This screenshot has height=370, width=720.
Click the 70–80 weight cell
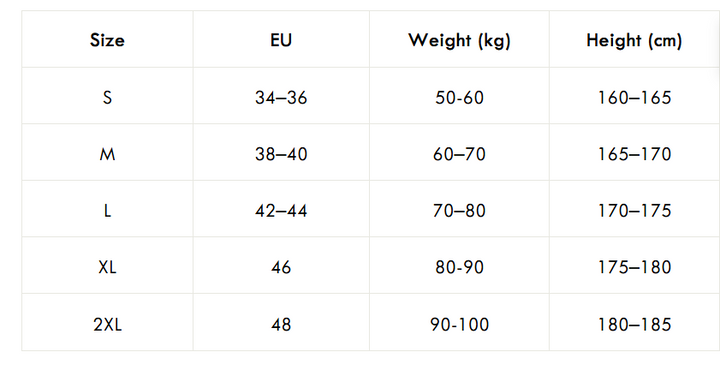tap(459, 211)
